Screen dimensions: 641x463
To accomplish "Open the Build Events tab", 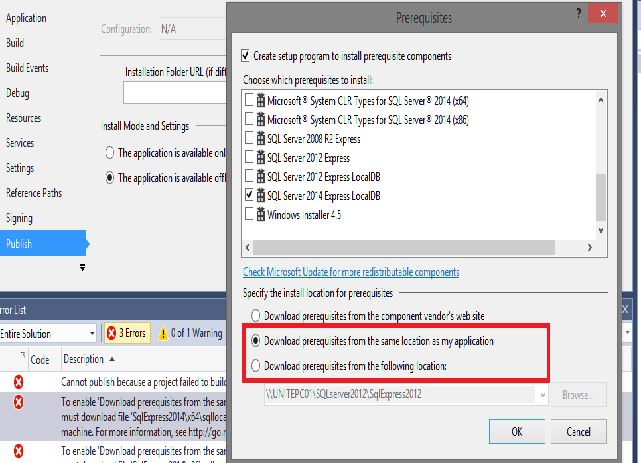I will point(27,68).
